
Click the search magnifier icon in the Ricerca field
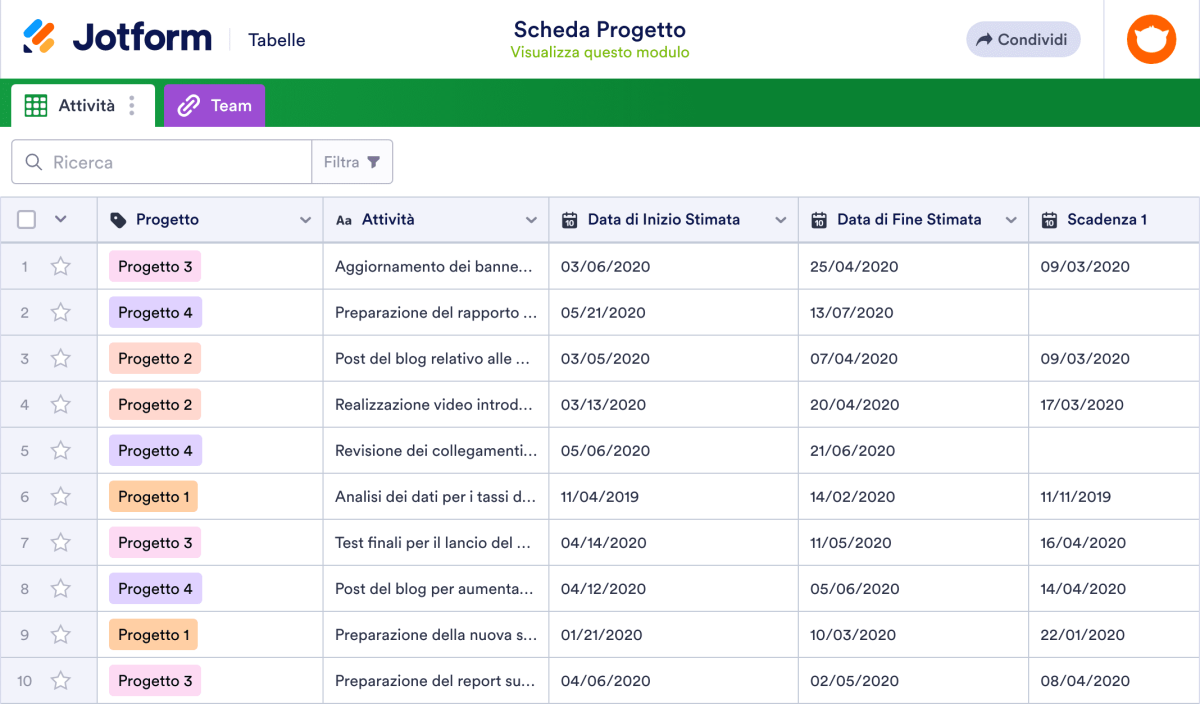[x=33, y=161]
